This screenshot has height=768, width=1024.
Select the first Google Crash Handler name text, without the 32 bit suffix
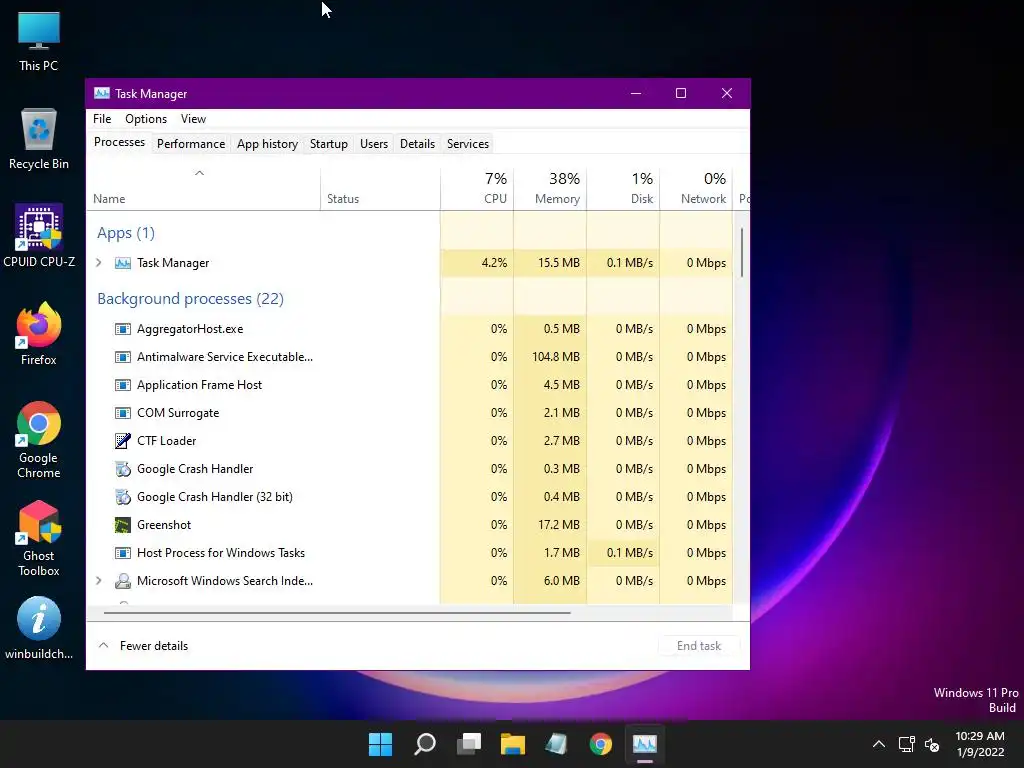point(195,469)
